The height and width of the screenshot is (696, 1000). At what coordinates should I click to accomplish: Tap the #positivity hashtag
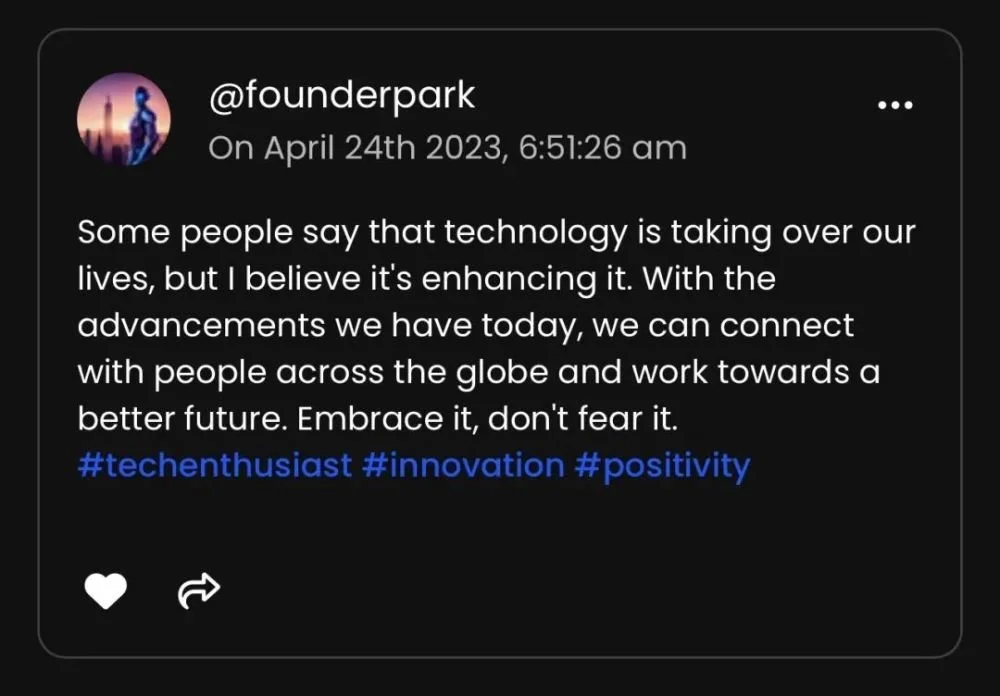coord(662,466)
